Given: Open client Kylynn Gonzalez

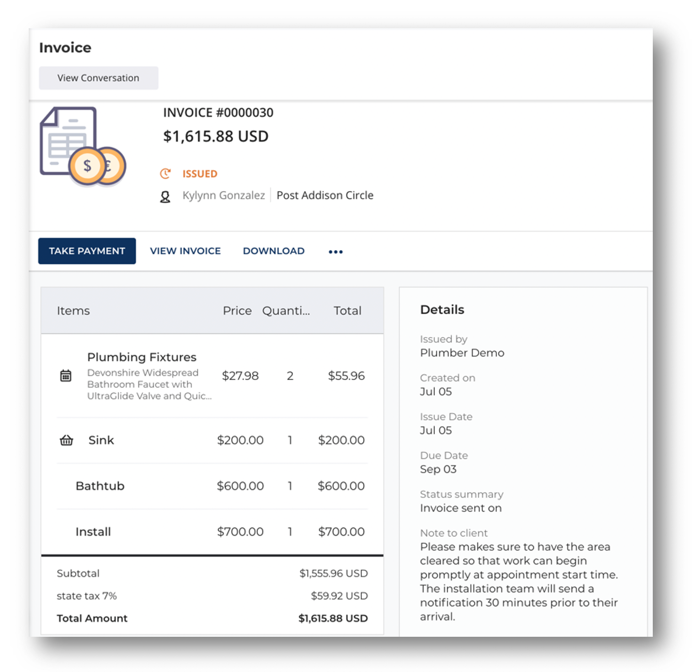Looking at the screenshot, I should [224, 195].
